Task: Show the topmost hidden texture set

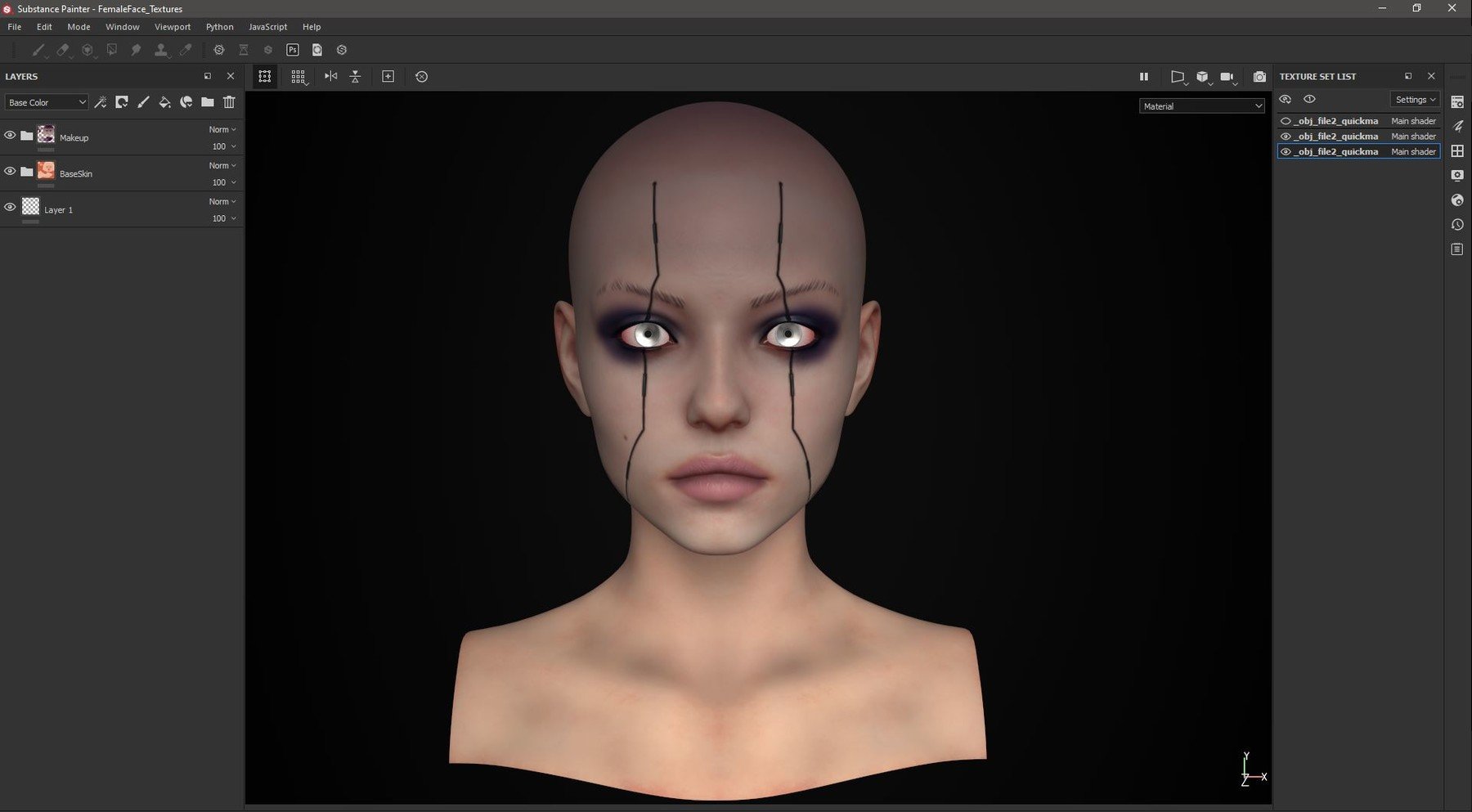Action: pos(1286,121)
